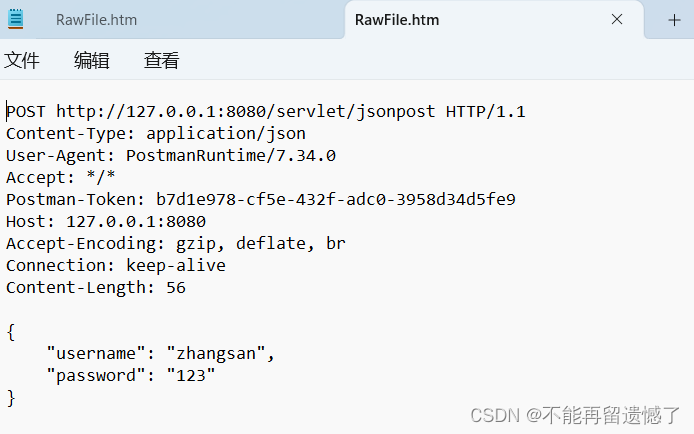
Task: Open the 编辑 menu
Action: (x=92, y=60)
